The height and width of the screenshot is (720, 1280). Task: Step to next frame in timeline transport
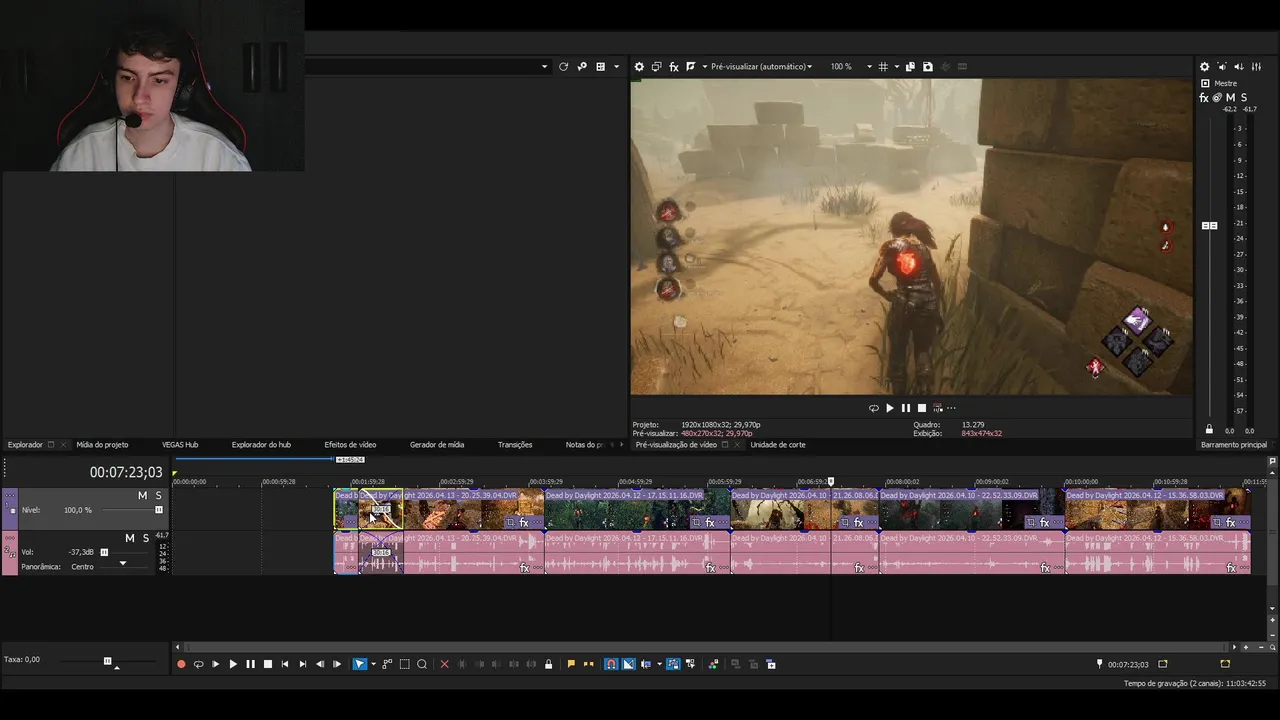pos(337,664)
